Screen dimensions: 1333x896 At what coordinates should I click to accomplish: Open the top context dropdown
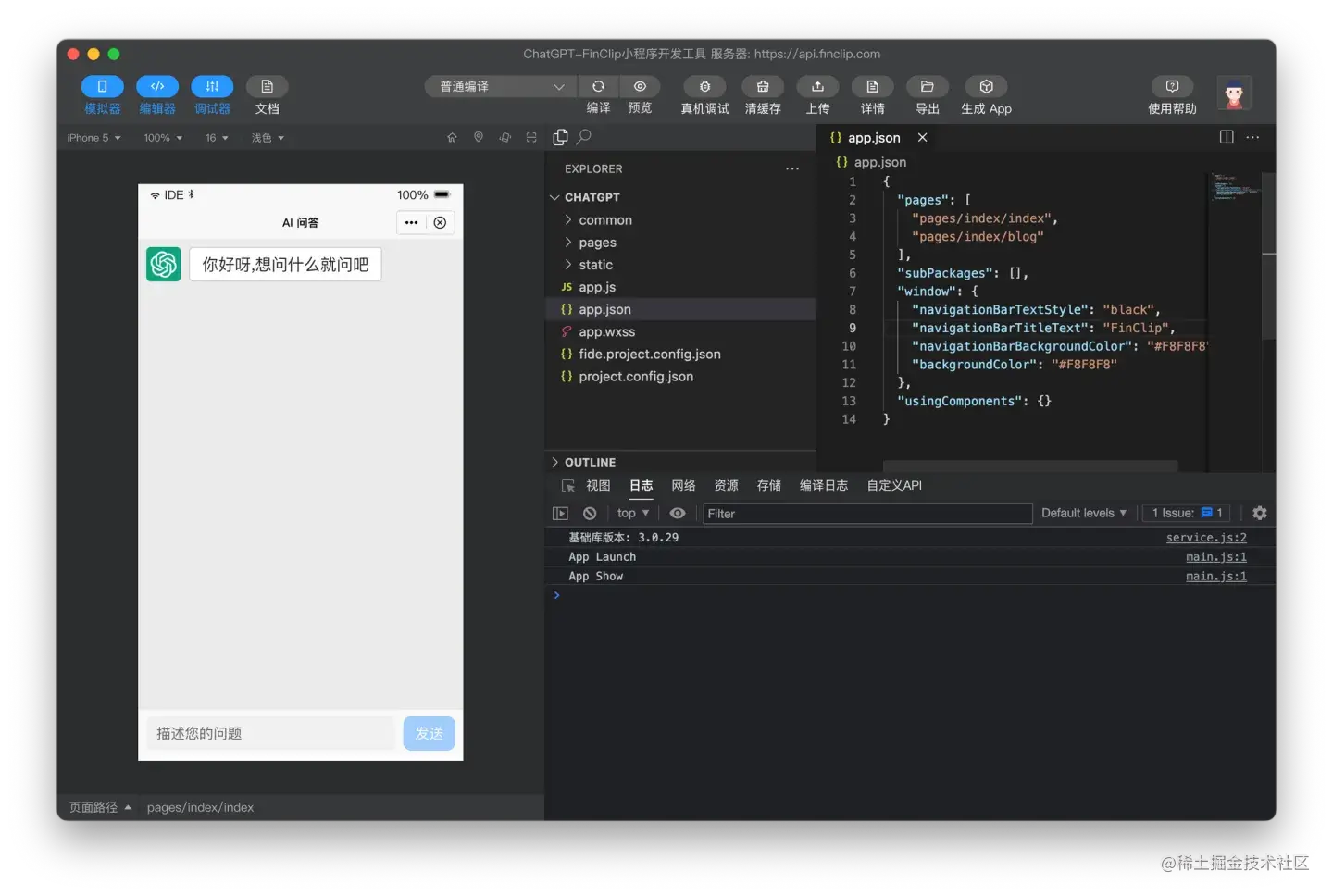click(x=633, y=513)
